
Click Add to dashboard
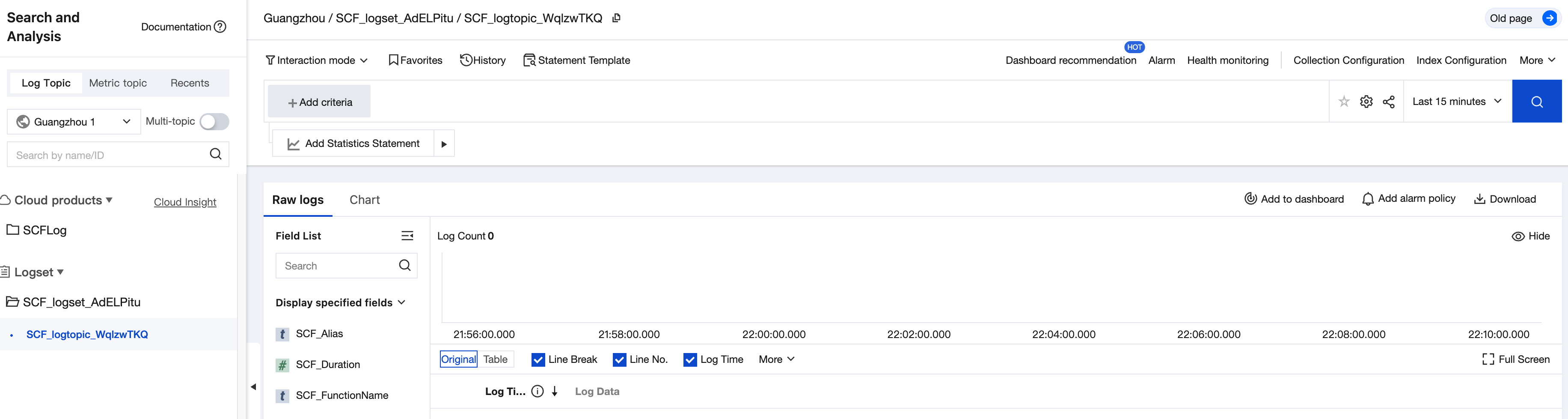point(1294,199)
